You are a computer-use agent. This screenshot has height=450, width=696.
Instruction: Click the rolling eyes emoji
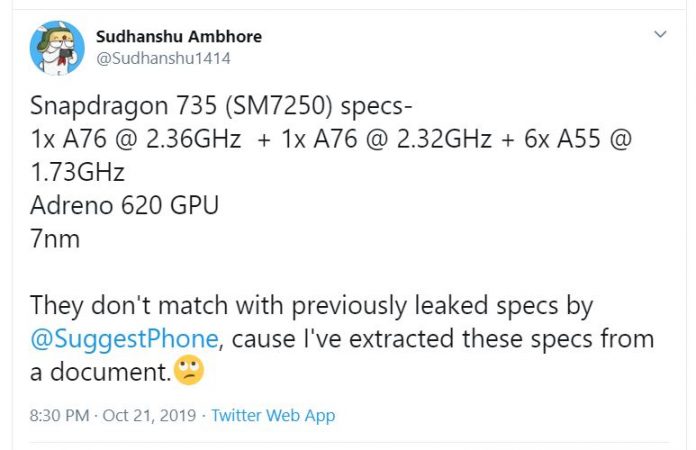(x=188, y=371)
